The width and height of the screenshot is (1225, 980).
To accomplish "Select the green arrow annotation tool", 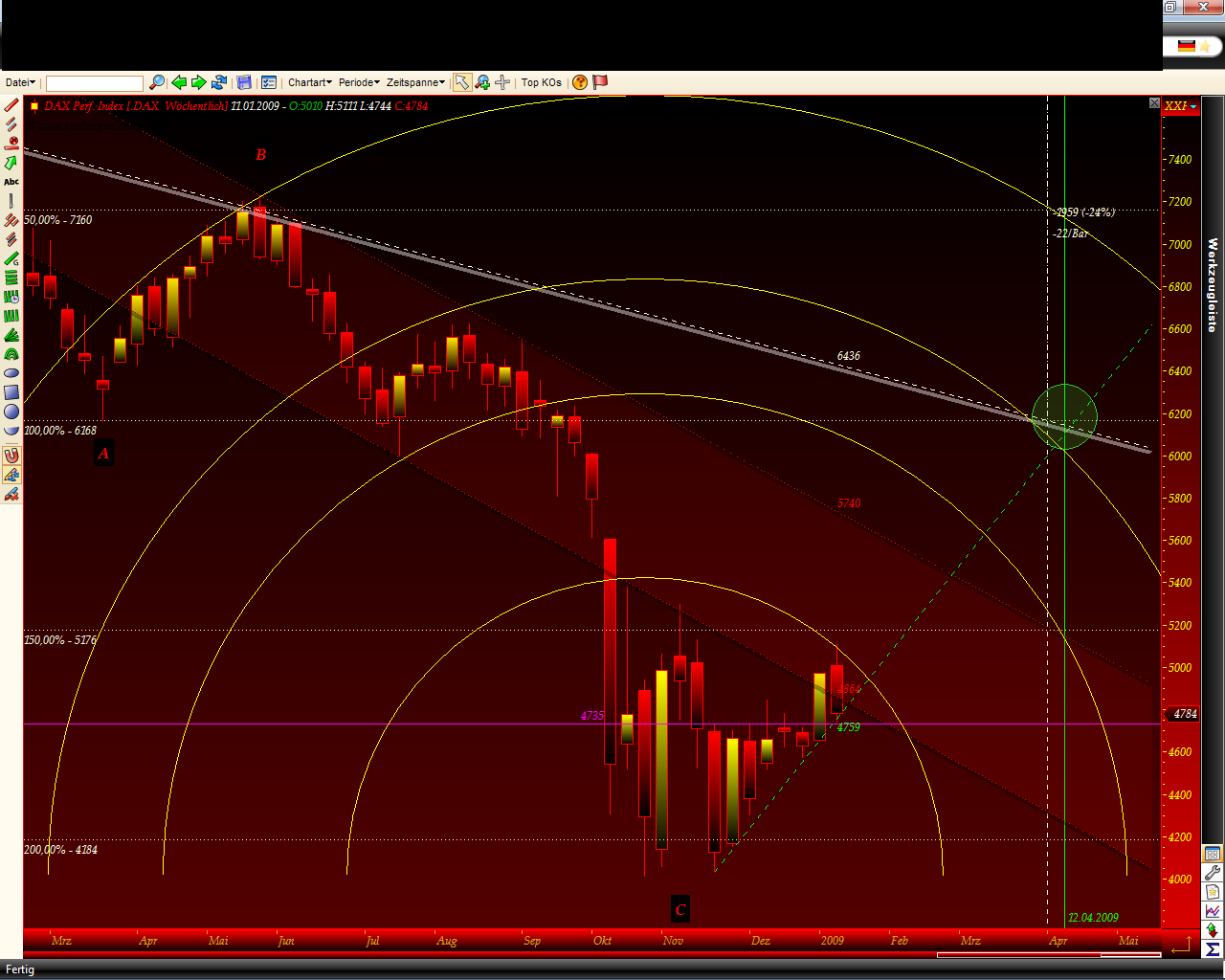I will [11, 163].
